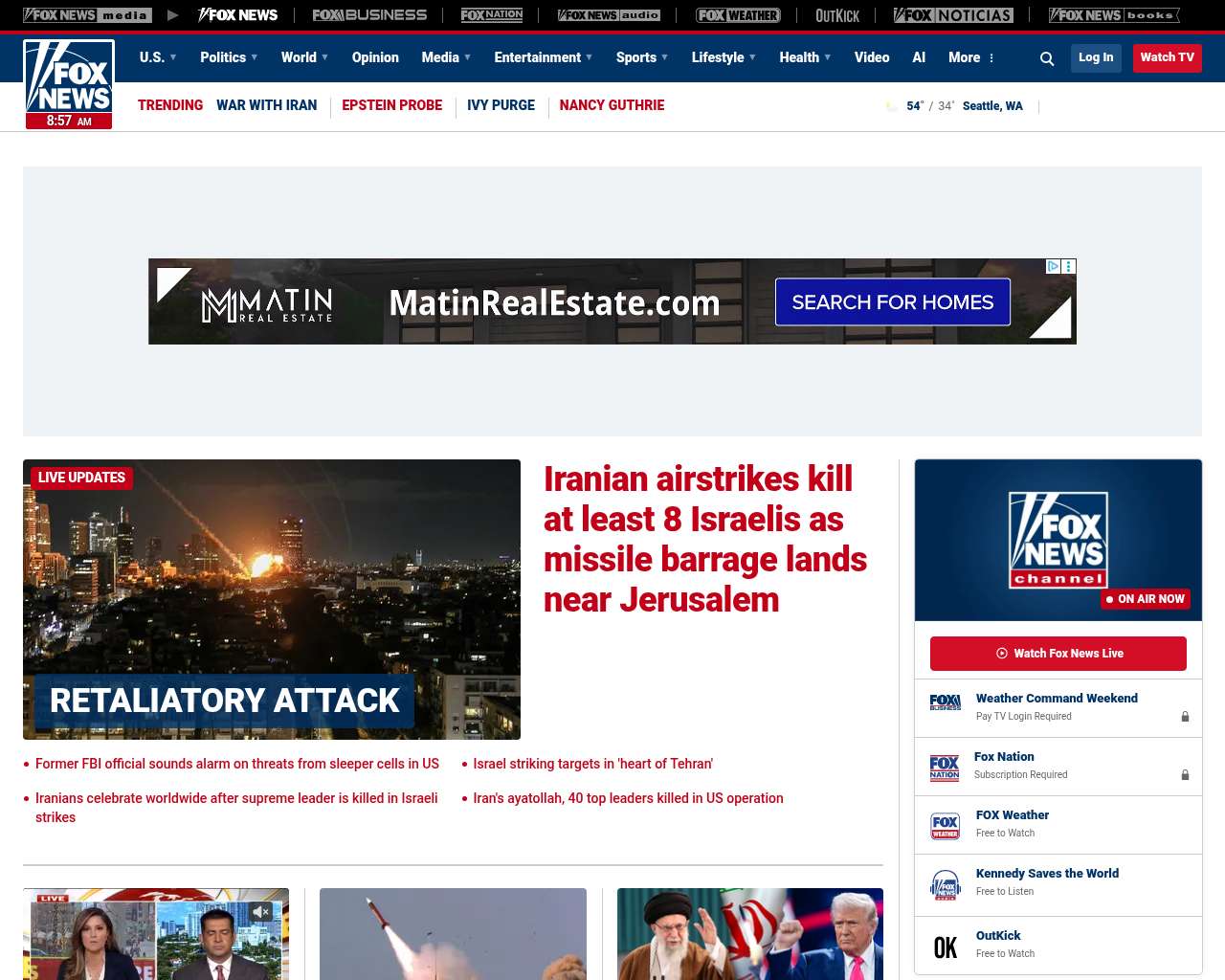Click Fox News Channel On Air Now banner
Screen dimensions: 1225x980
1058,541
